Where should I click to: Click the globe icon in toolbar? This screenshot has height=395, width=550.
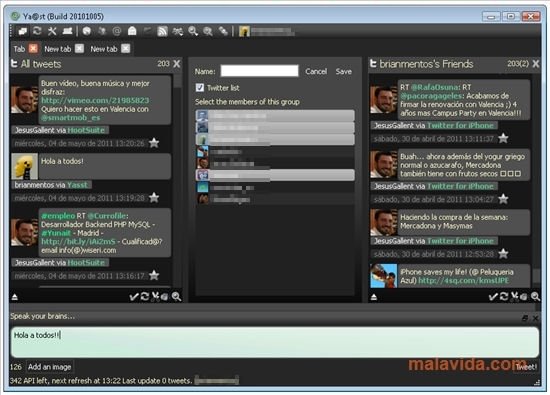(87, 32)
